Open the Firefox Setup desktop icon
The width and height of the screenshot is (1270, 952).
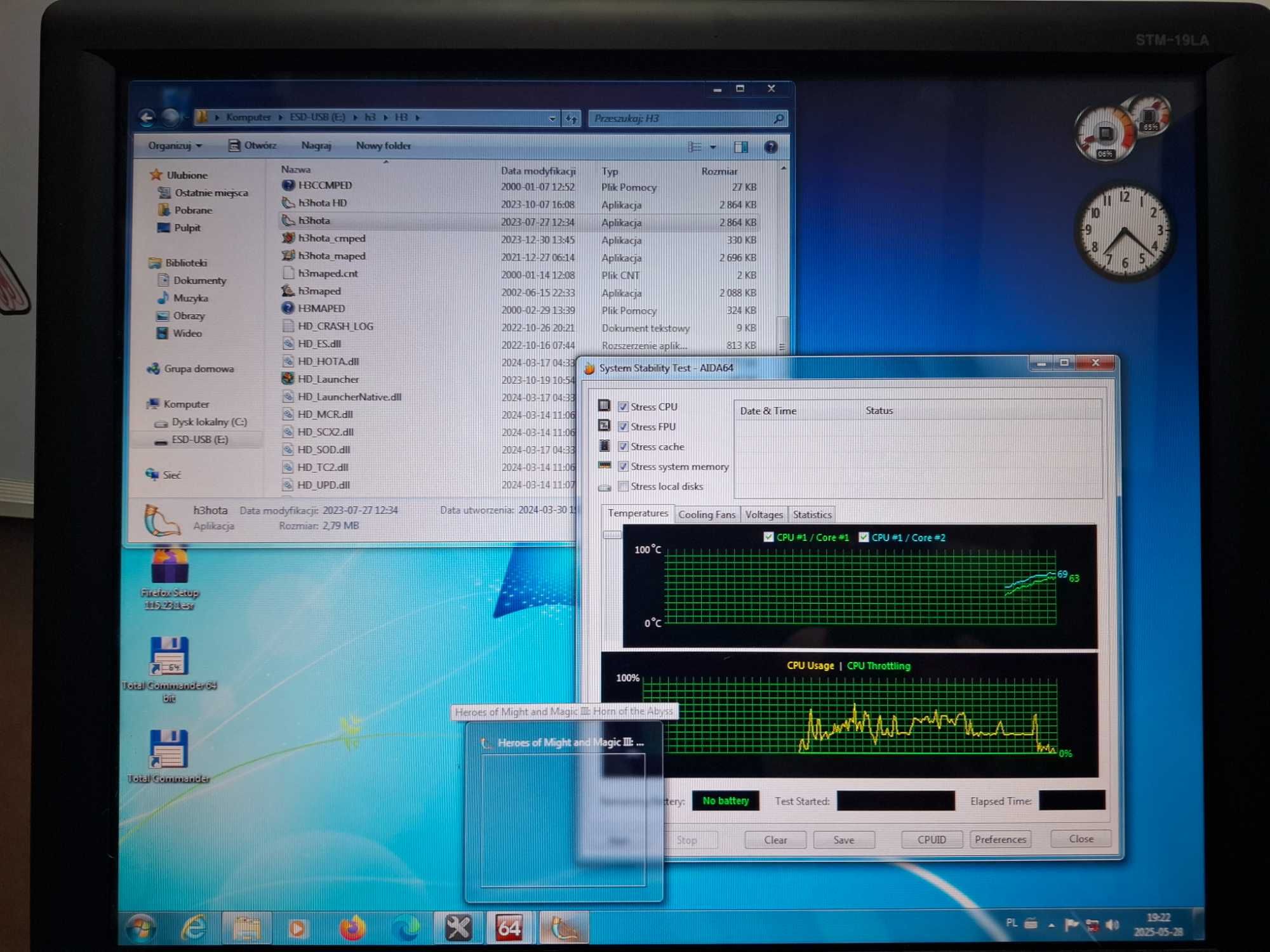pyautogui.click(x=170, y=565)
